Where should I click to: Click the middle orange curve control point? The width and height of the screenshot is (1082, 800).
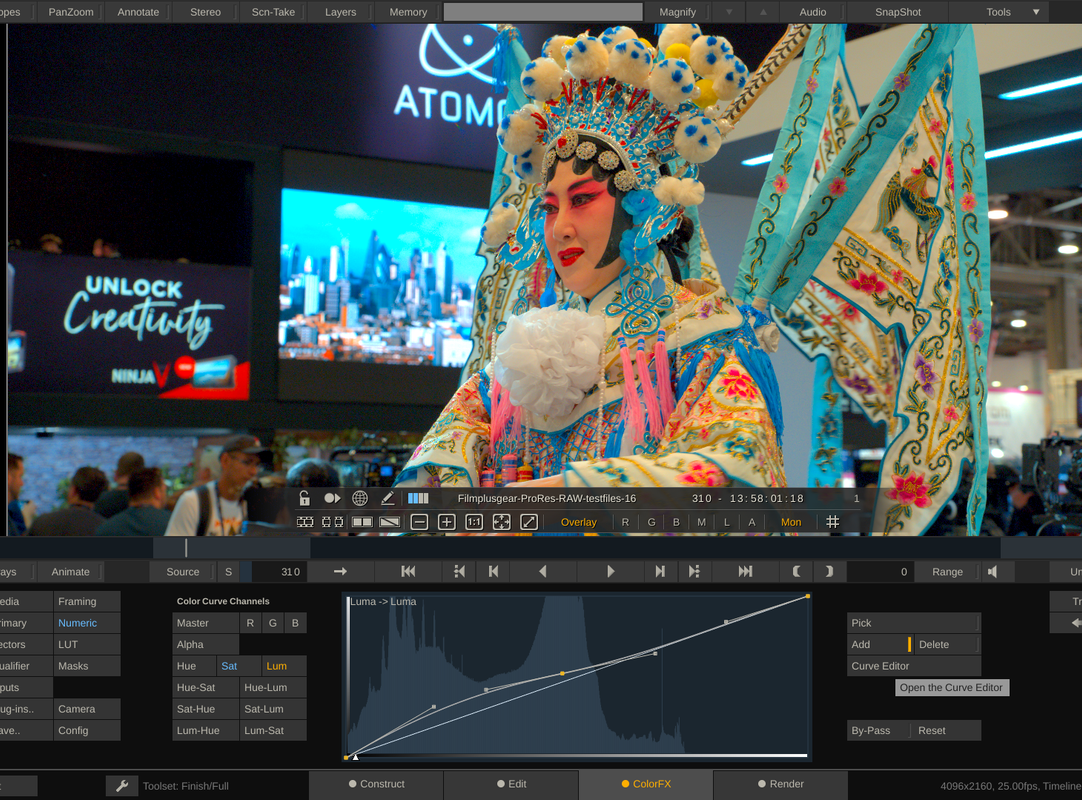tap(562, 673)
